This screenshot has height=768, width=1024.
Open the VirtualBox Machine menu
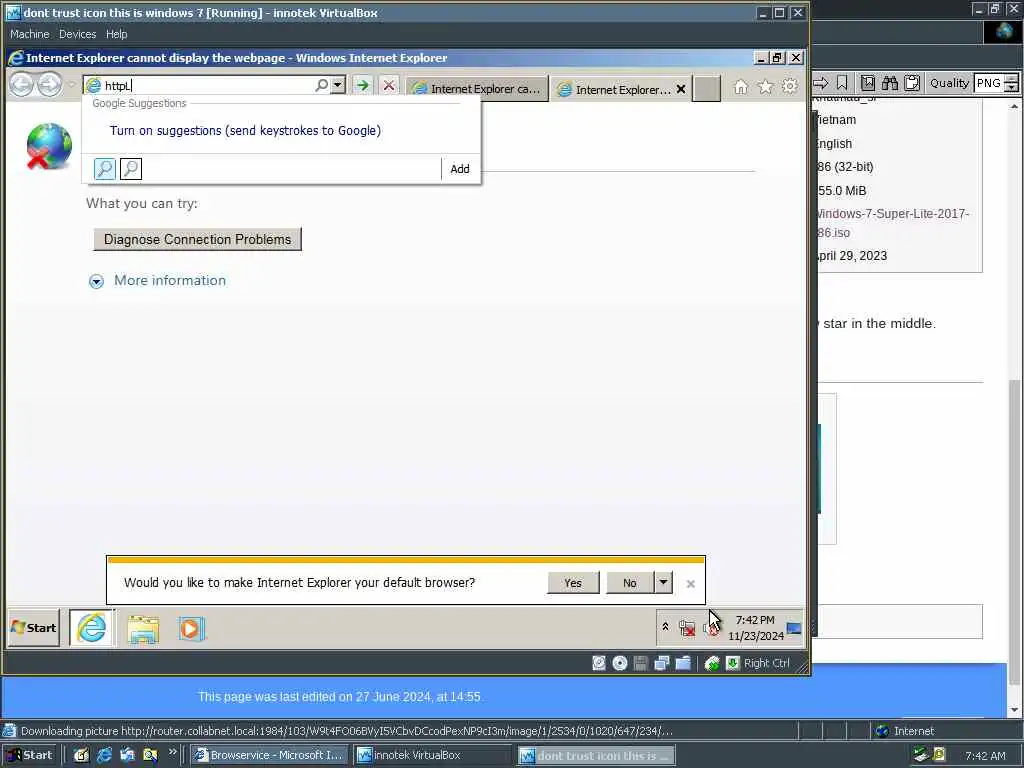tap(29, 34)
